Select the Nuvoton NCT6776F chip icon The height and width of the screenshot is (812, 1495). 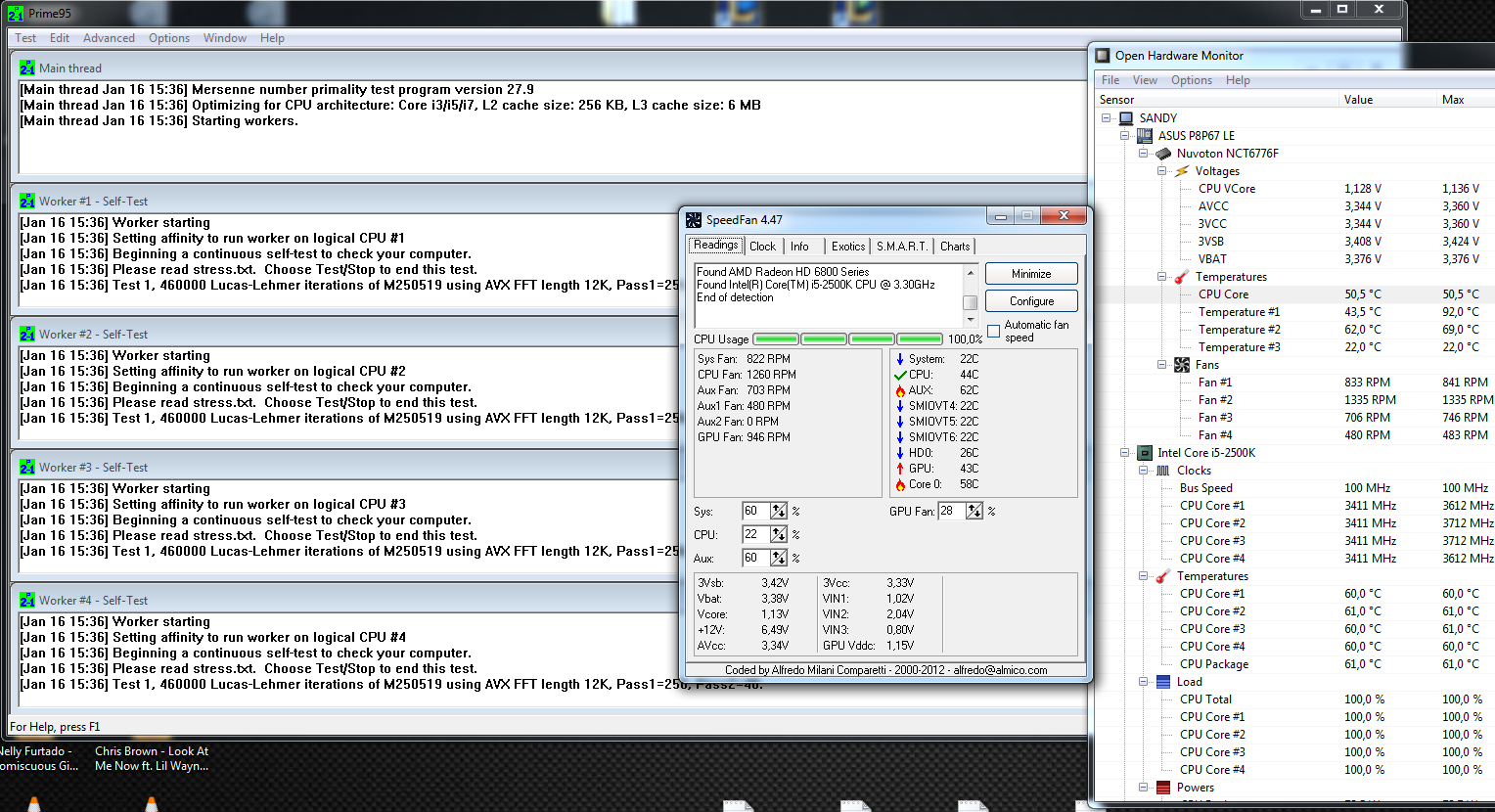pos(1163,153)
